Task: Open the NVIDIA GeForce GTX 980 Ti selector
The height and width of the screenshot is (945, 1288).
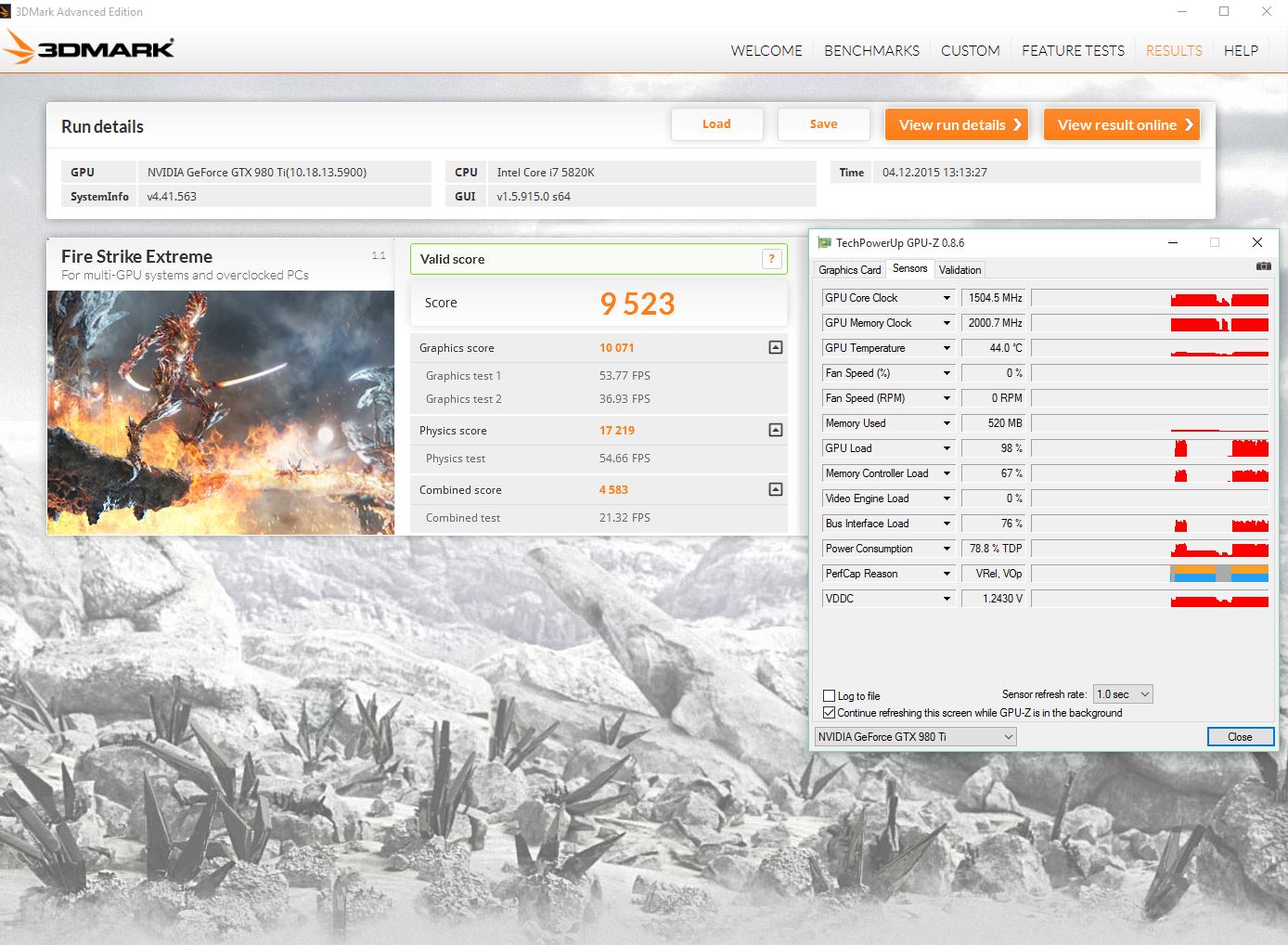Action: point(915,737)
